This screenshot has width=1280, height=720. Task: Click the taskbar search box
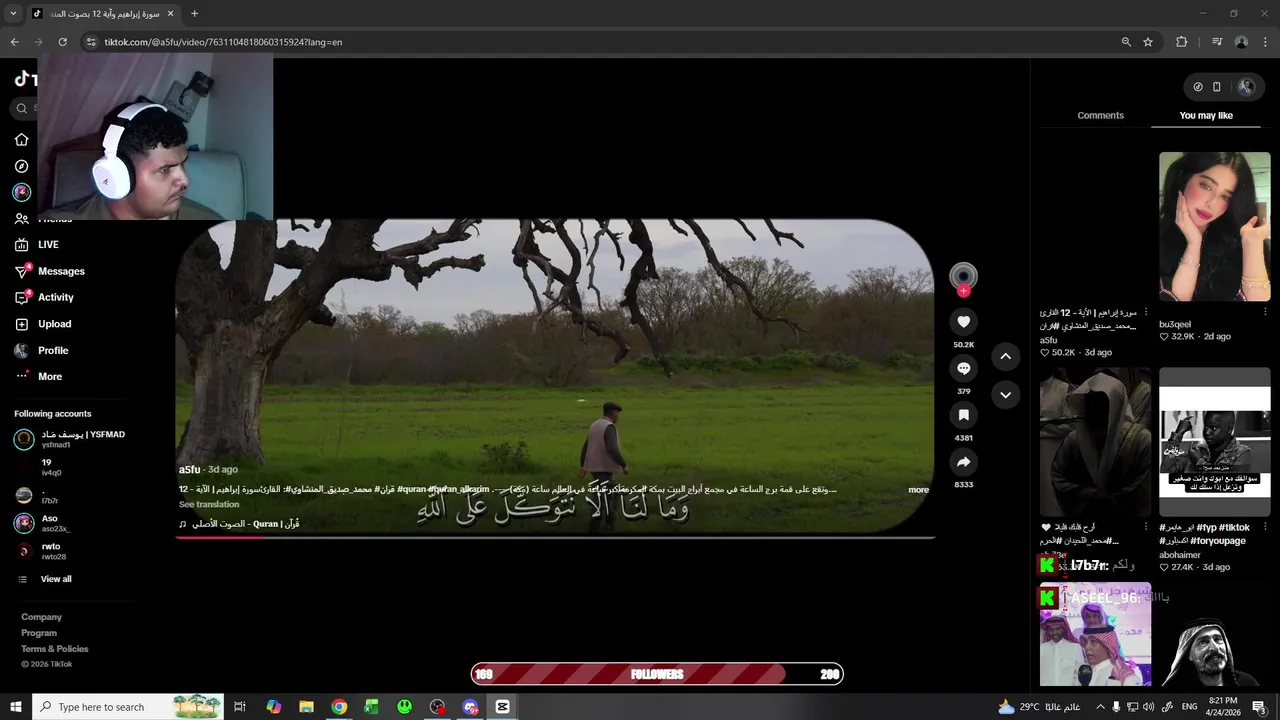pos(129,707)
